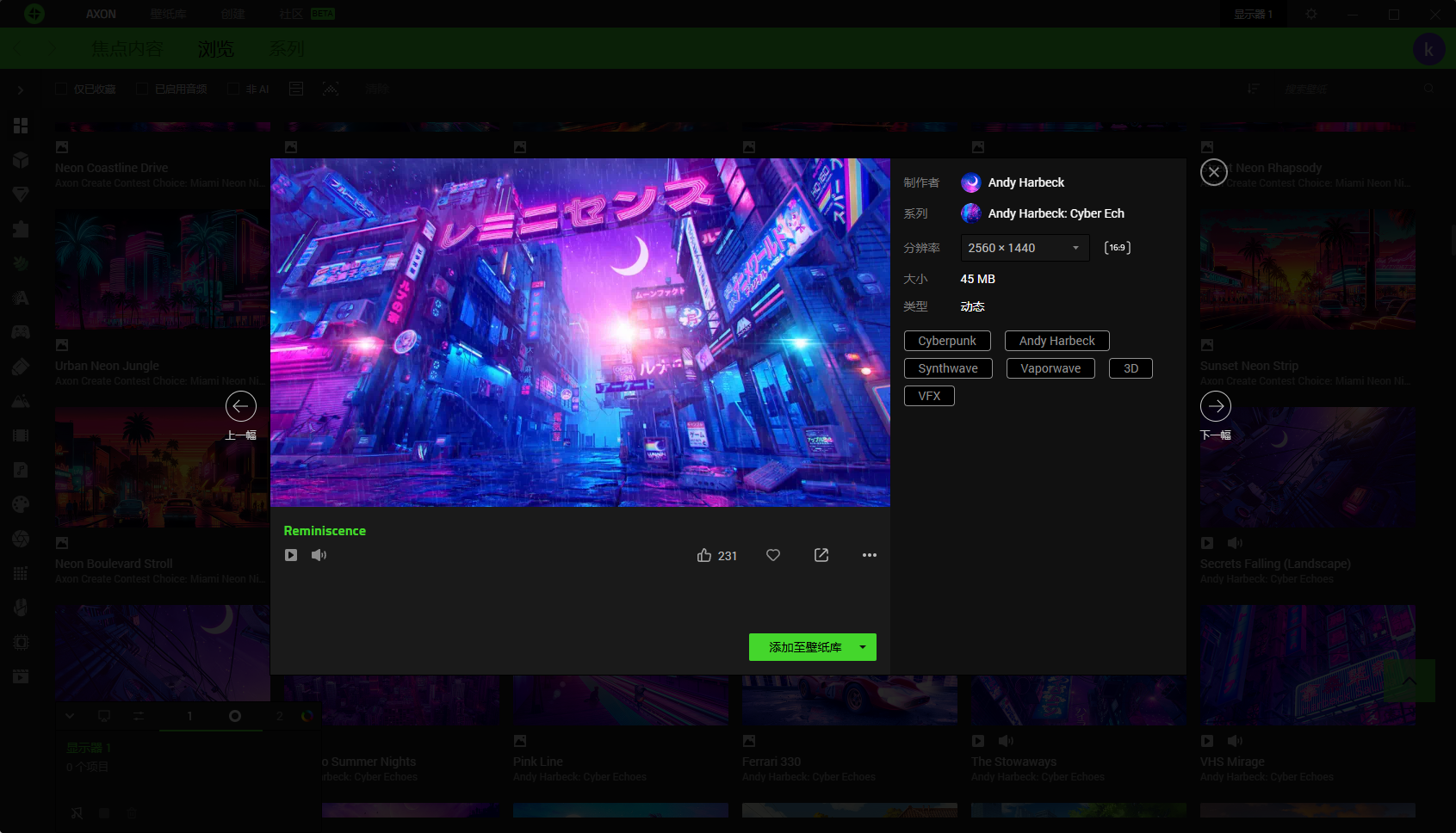
Task: Click the puzzle piece category sidebar icon
Action: pos(21,229)
